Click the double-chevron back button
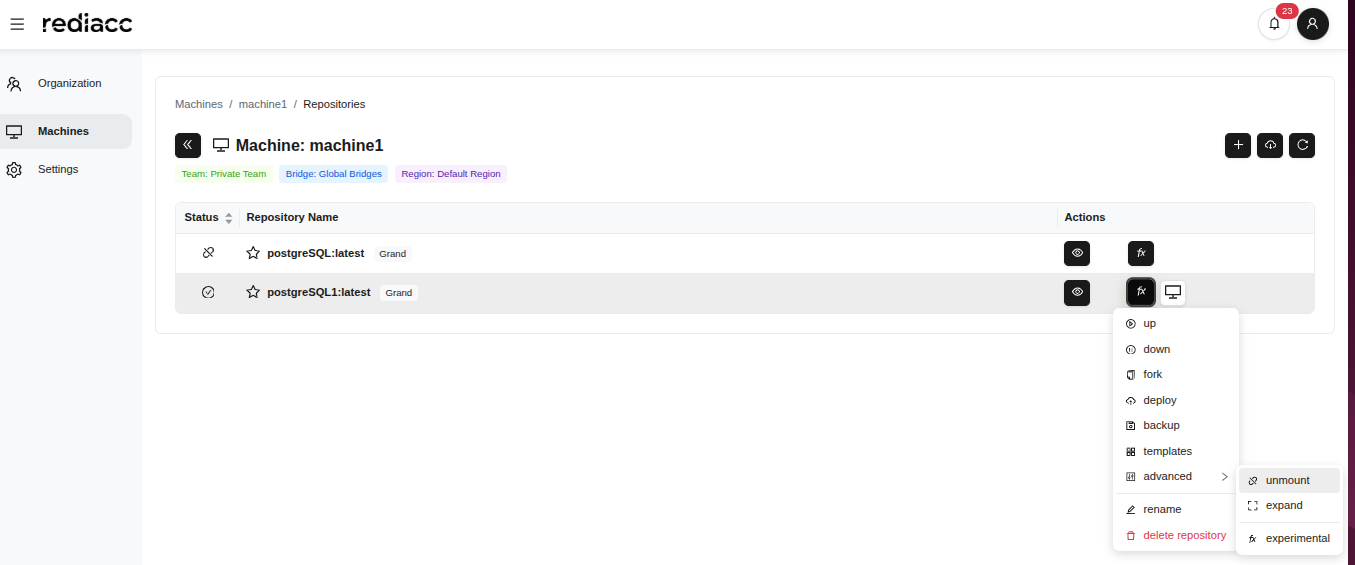 click(x=188, y=145)
